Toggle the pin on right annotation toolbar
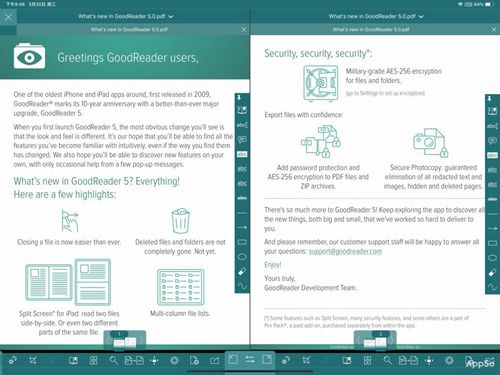The height and width of the screenshot is (375, 500). (489, 99)
